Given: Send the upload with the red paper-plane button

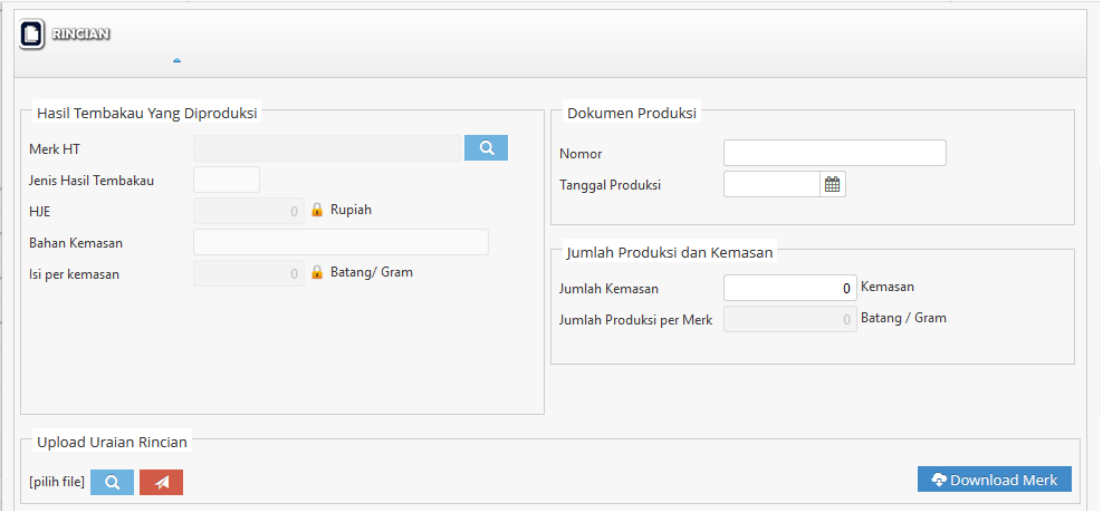Looking at the screenshot, I should pyautogui.click(x=161, y=483).
